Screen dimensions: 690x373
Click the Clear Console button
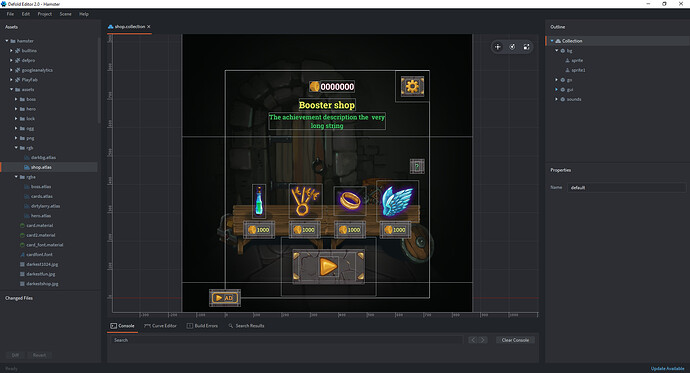tap(515, 340)
